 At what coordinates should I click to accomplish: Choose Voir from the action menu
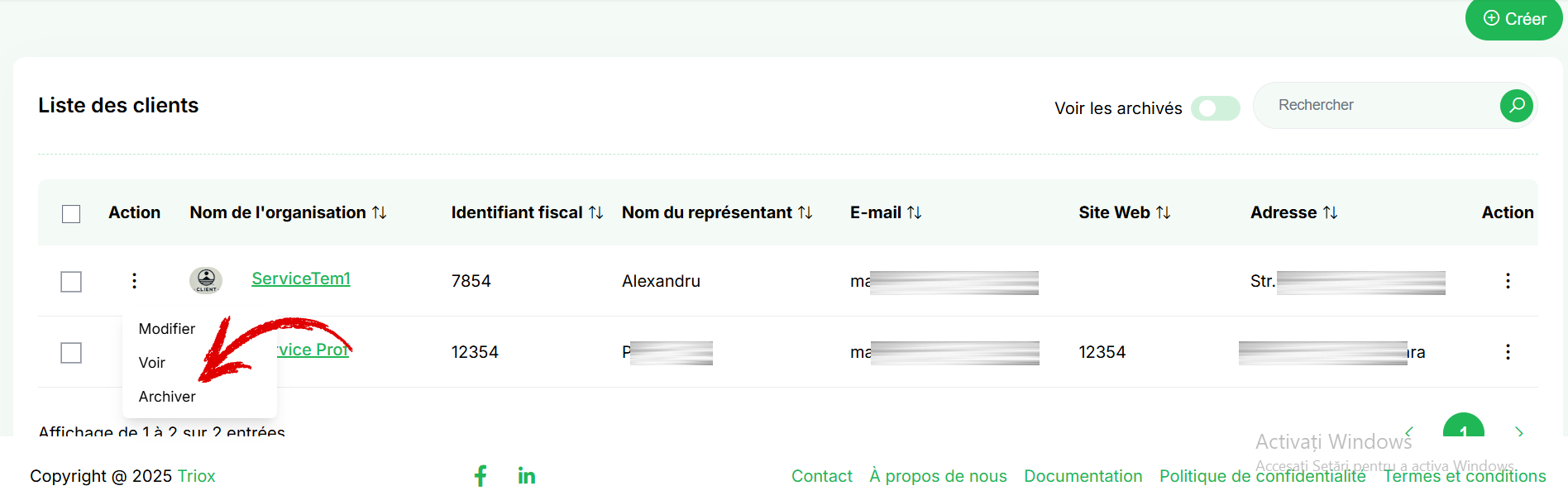[x=152, y=363]
